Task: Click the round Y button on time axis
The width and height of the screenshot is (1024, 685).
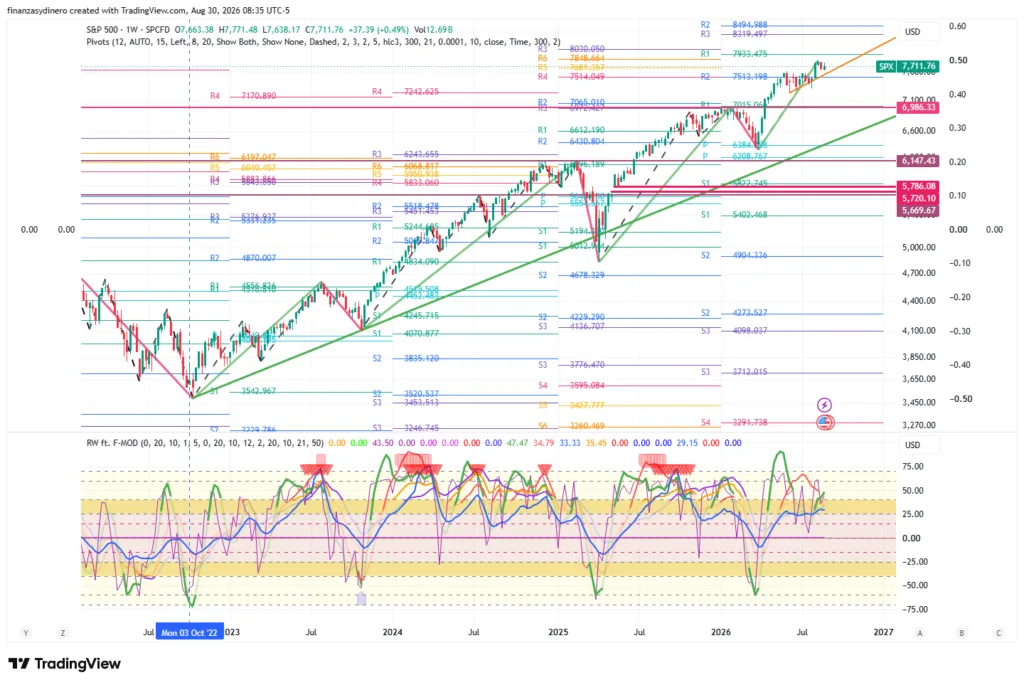Action: pos(25,633)
